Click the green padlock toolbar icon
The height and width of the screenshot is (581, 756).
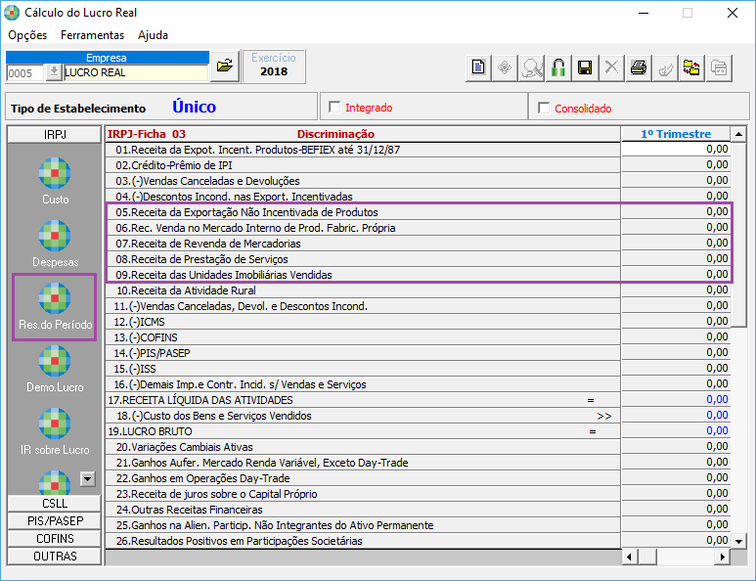(558, 67)
